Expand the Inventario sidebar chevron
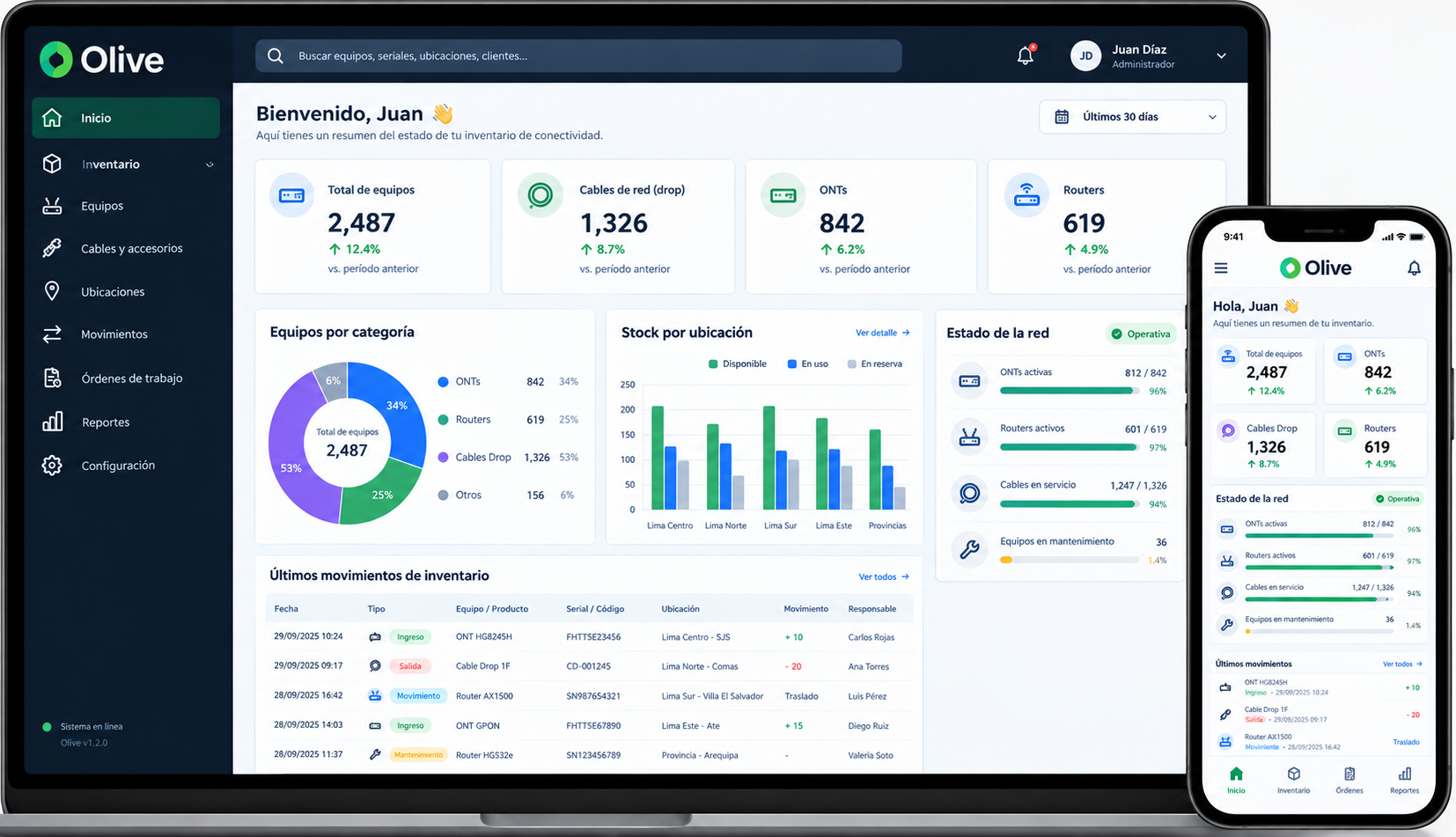1456x837 pixels. [x=210, y=165]
